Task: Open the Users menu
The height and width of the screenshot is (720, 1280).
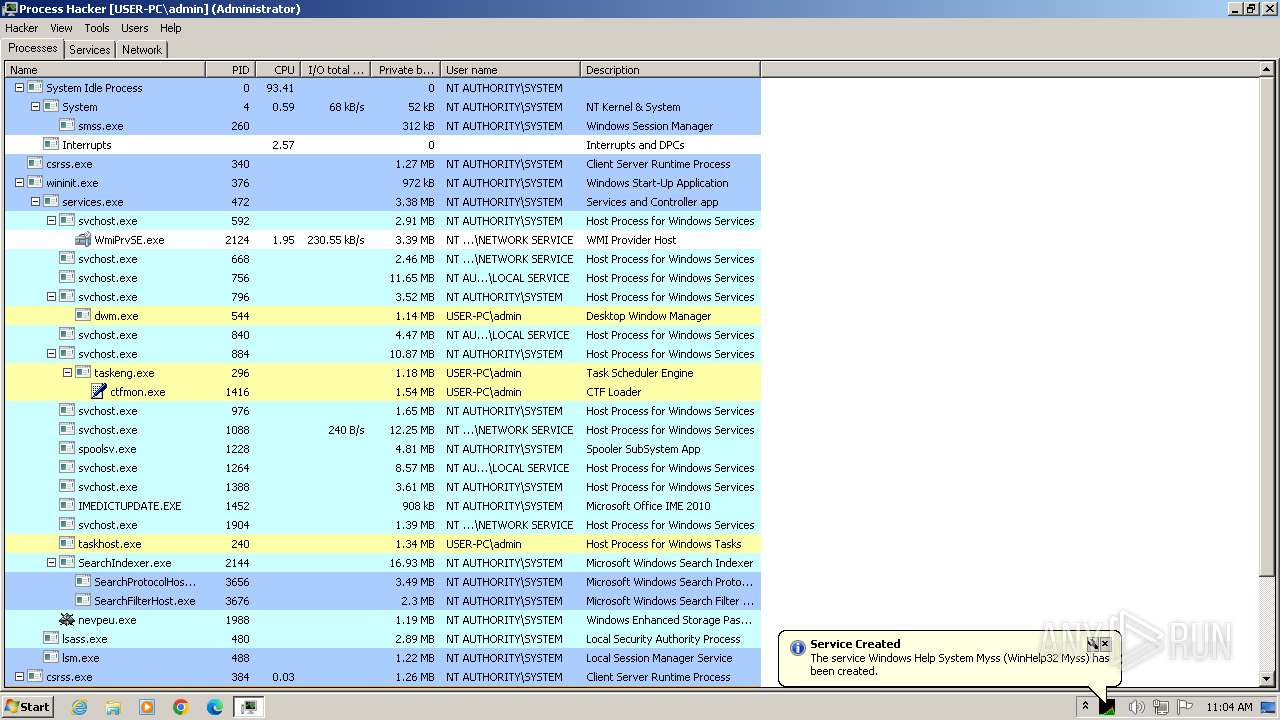Action: [x=134, y=28]
